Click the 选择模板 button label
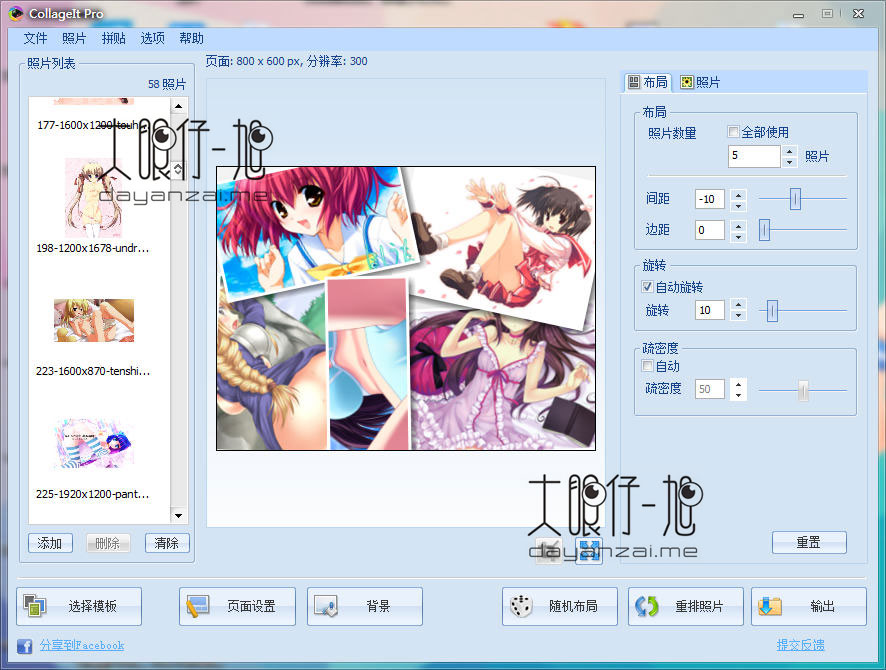This screenshot has height=670, width=886. coord(93,606)
